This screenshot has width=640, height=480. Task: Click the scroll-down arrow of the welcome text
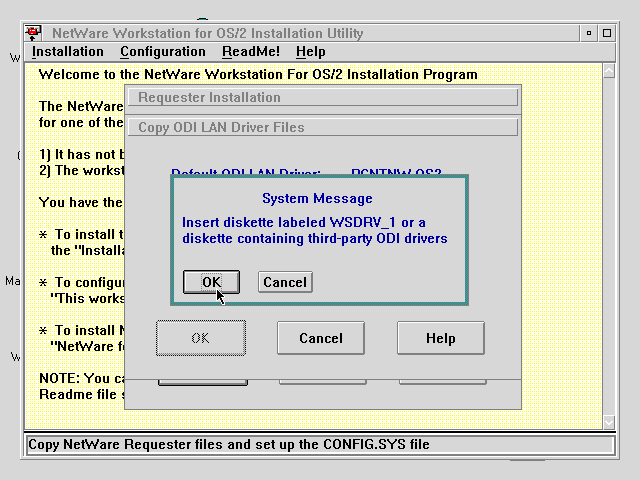click(x=609, y=422)
